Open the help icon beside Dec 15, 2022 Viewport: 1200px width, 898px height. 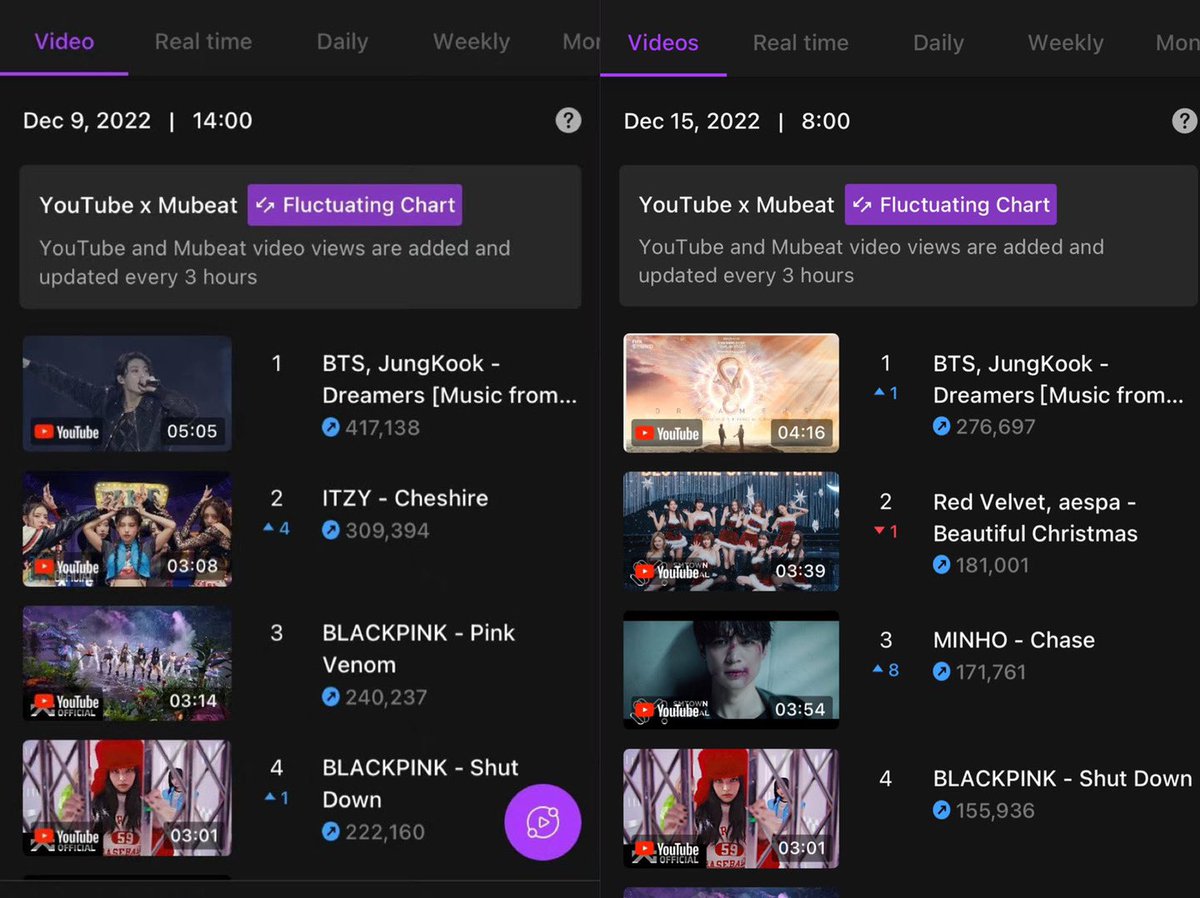1184,121
